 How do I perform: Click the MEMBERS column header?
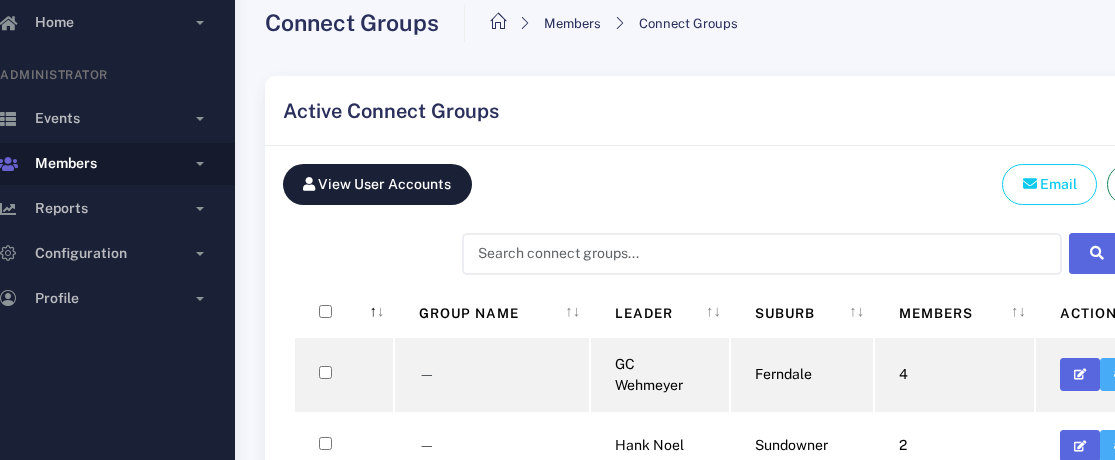[x=936, y=314]
